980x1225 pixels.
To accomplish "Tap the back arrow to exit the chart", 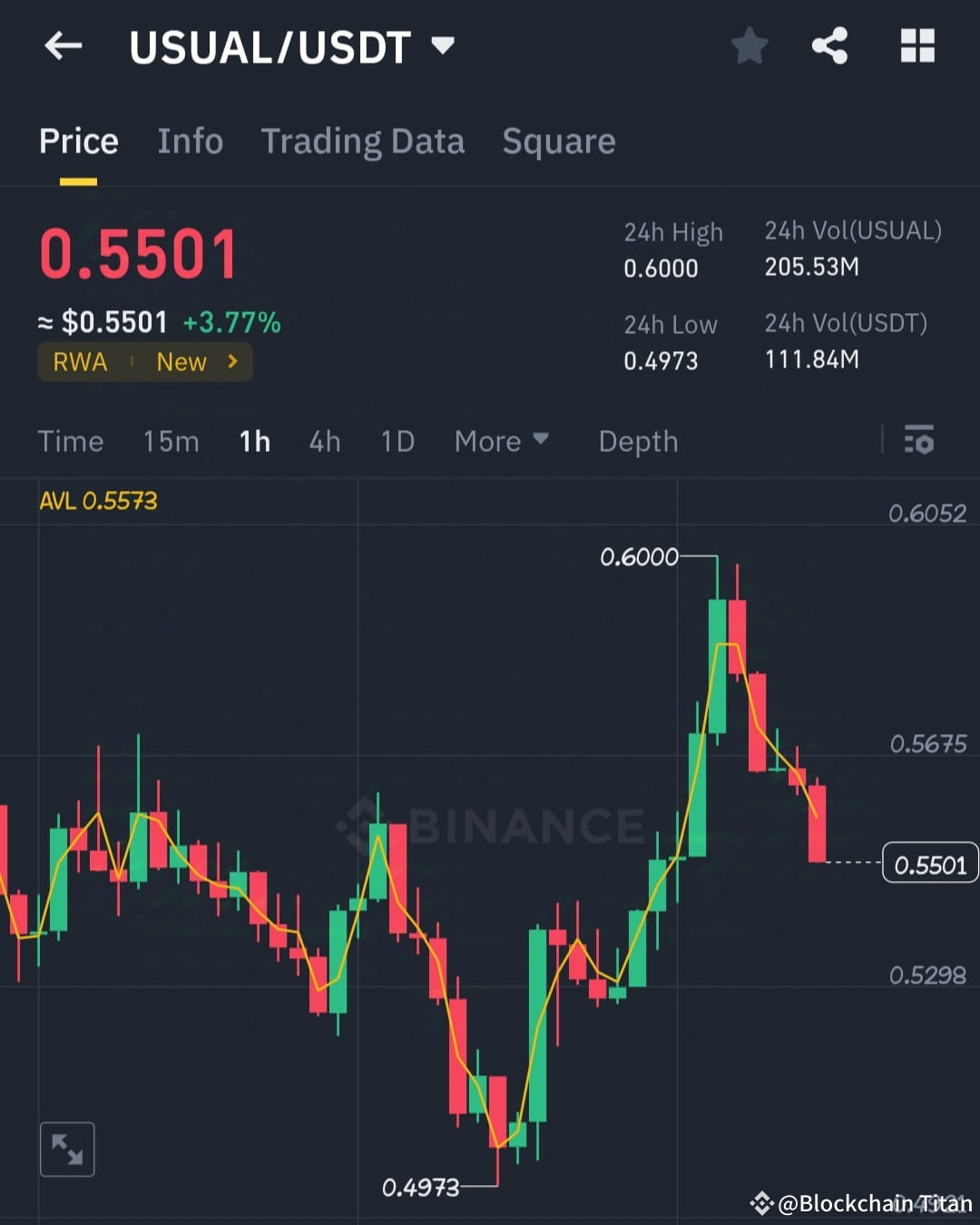I will click(x=62, y=45).
